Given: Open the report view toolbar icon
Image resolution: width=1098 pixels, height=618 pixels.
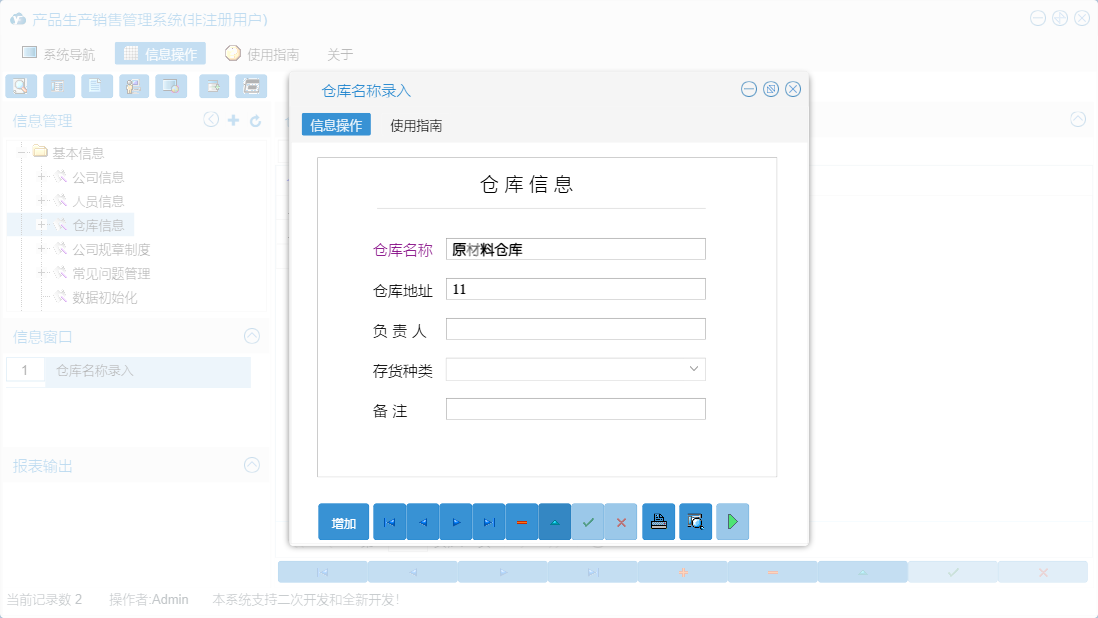Looking at the screenshot, I should click(58, 86).
